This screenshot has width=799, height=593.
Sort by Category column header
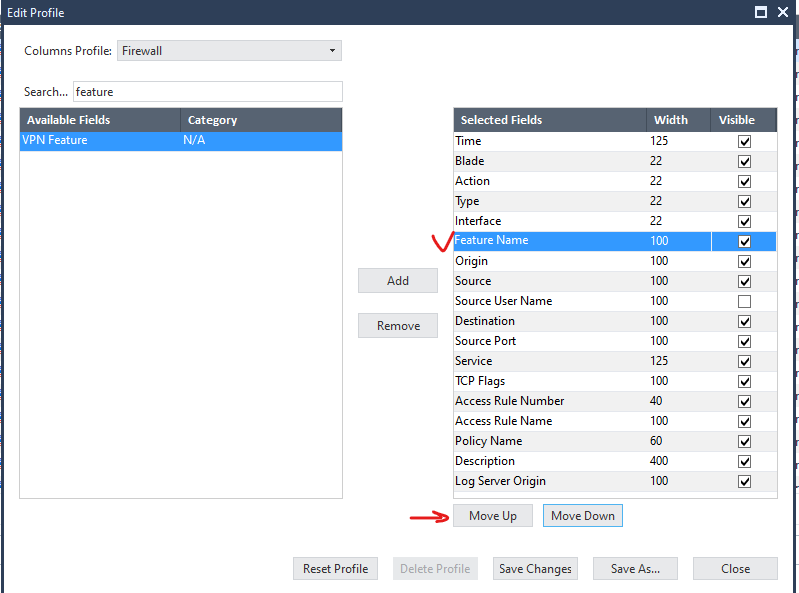tap(260, 120)
